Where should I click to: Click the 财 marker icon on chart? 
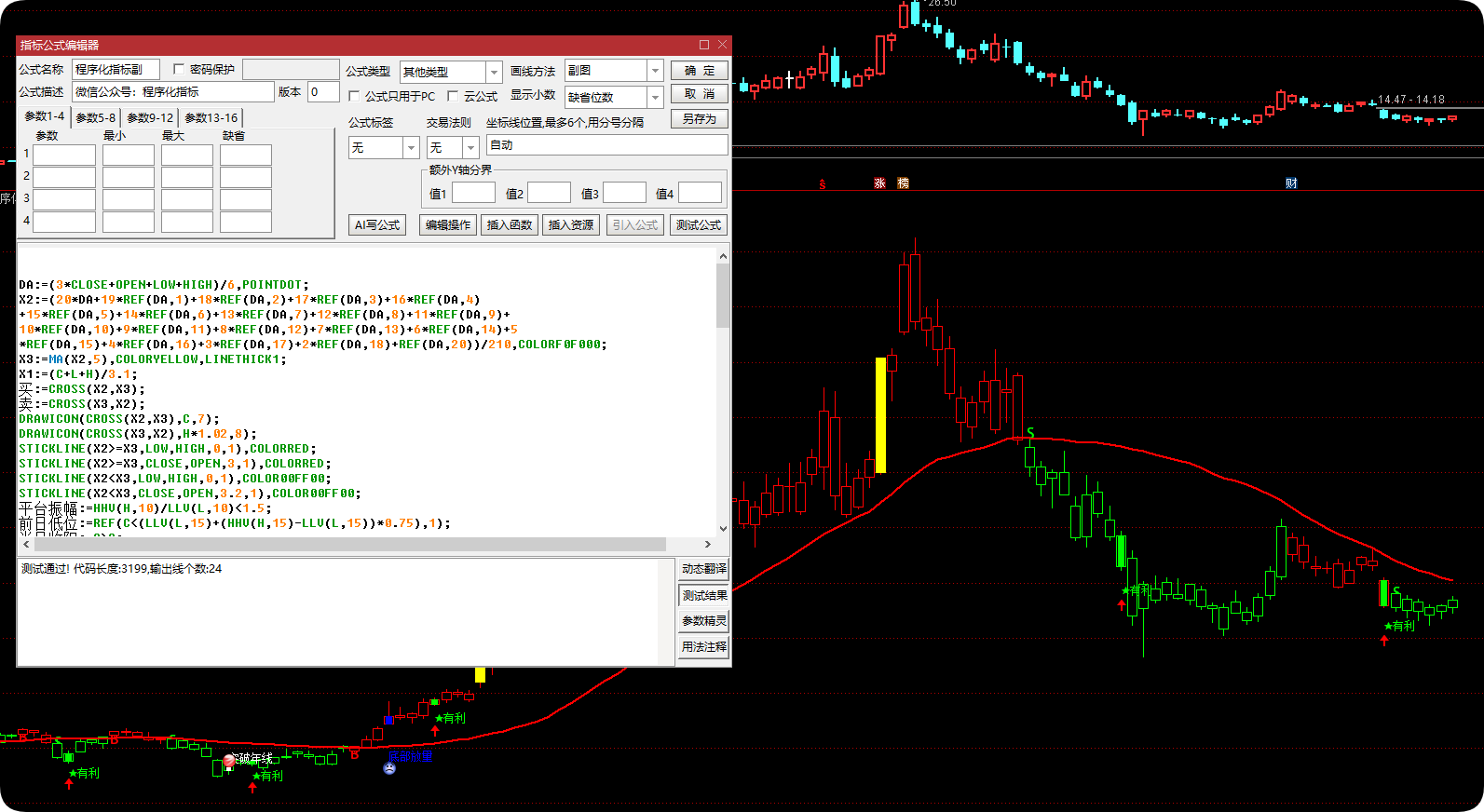1291,183
